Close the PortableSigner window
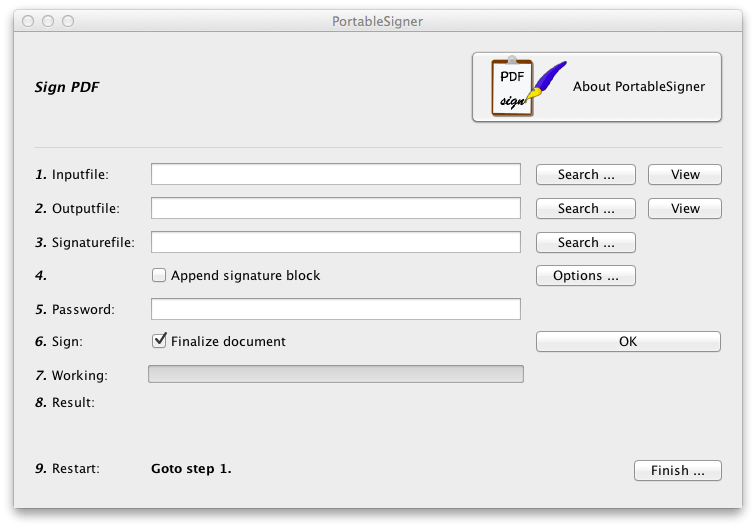 (x=28, y=21)
